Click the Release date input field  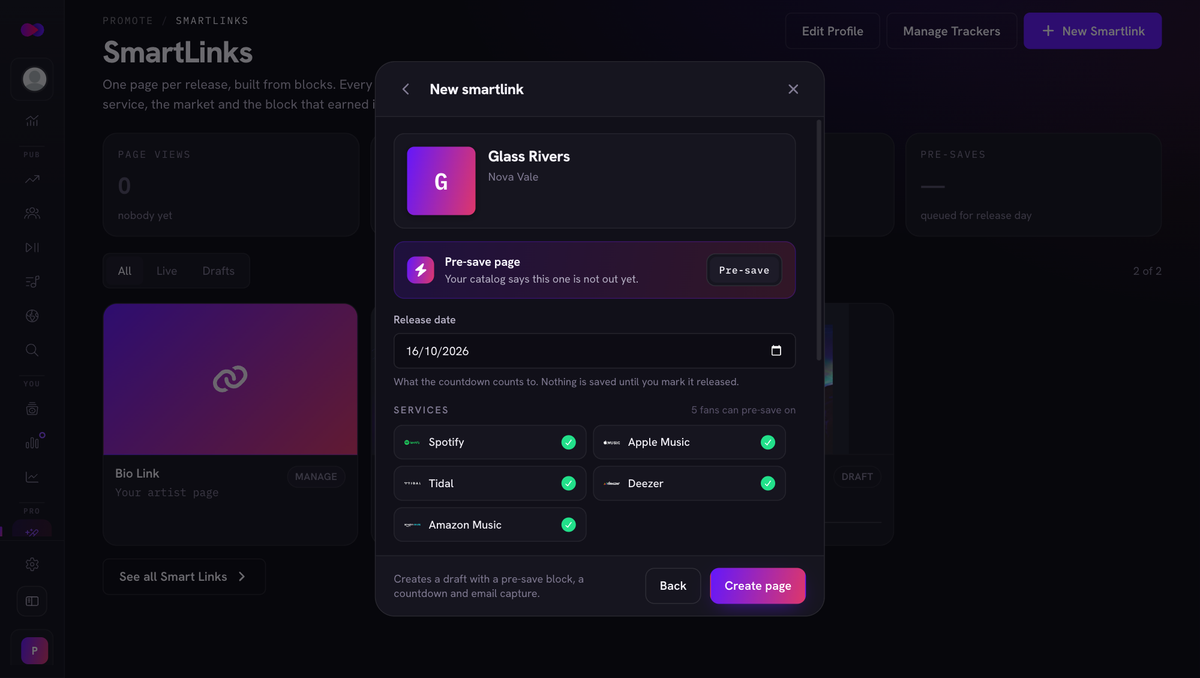595,351
